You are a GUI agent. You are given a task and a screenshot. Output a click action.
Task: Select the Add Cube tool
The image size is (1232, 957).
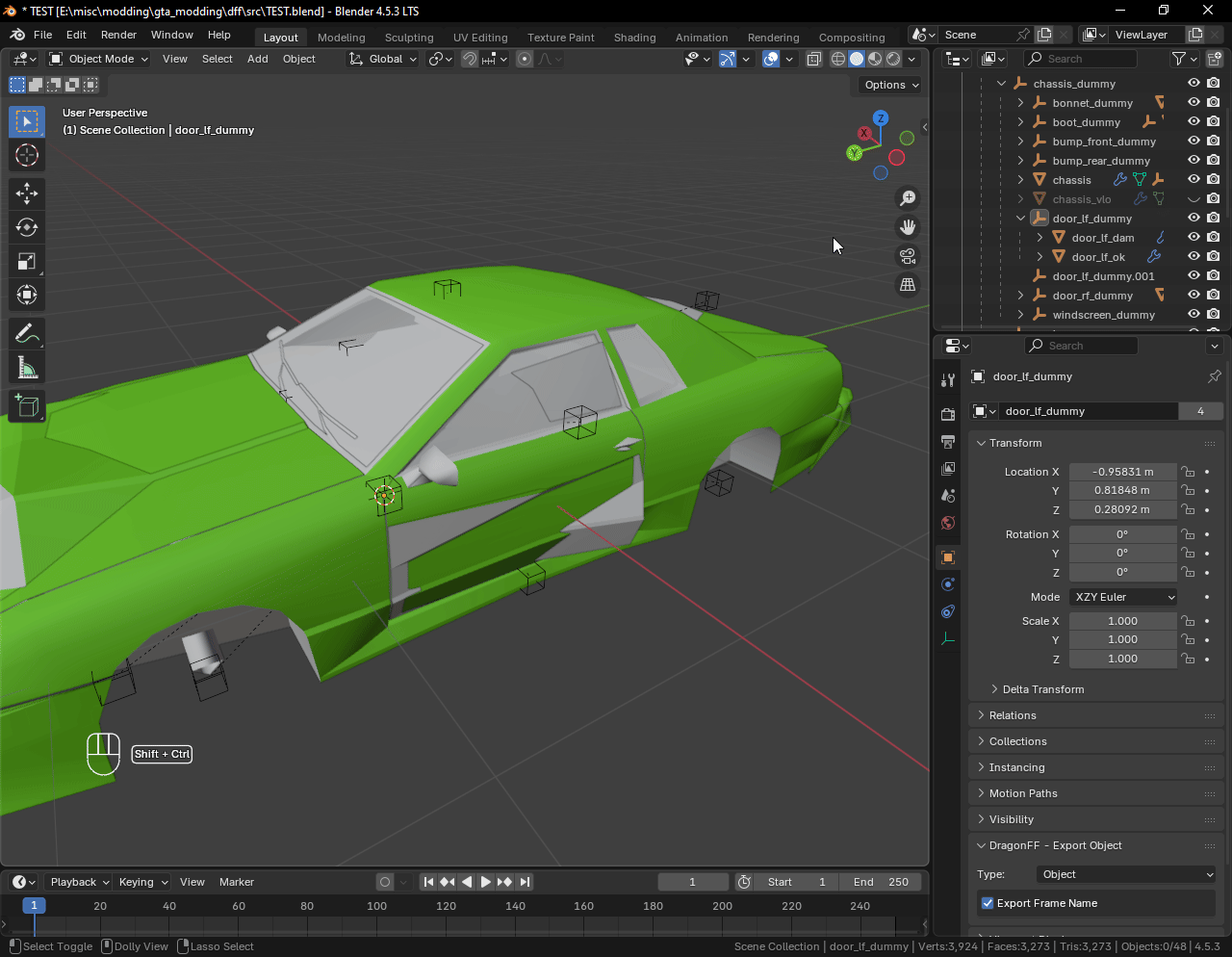pyautogui.click(x=27, y=405)
